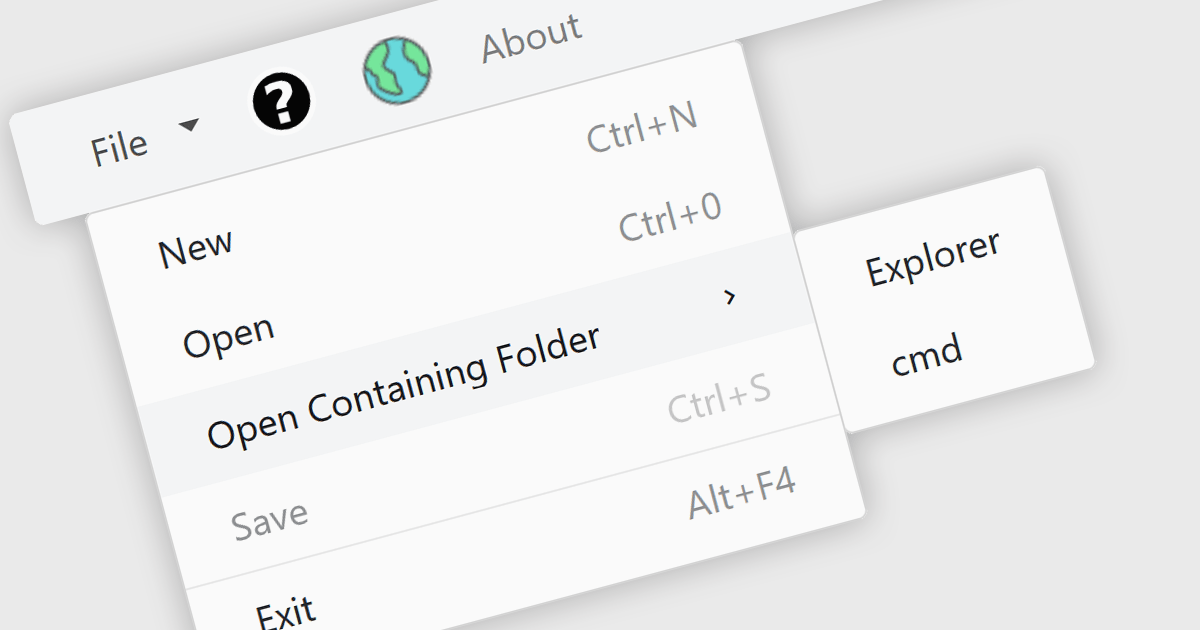Select Explorer in the submenu
Screen dimensions: 1200x630
tap(932, 257)
